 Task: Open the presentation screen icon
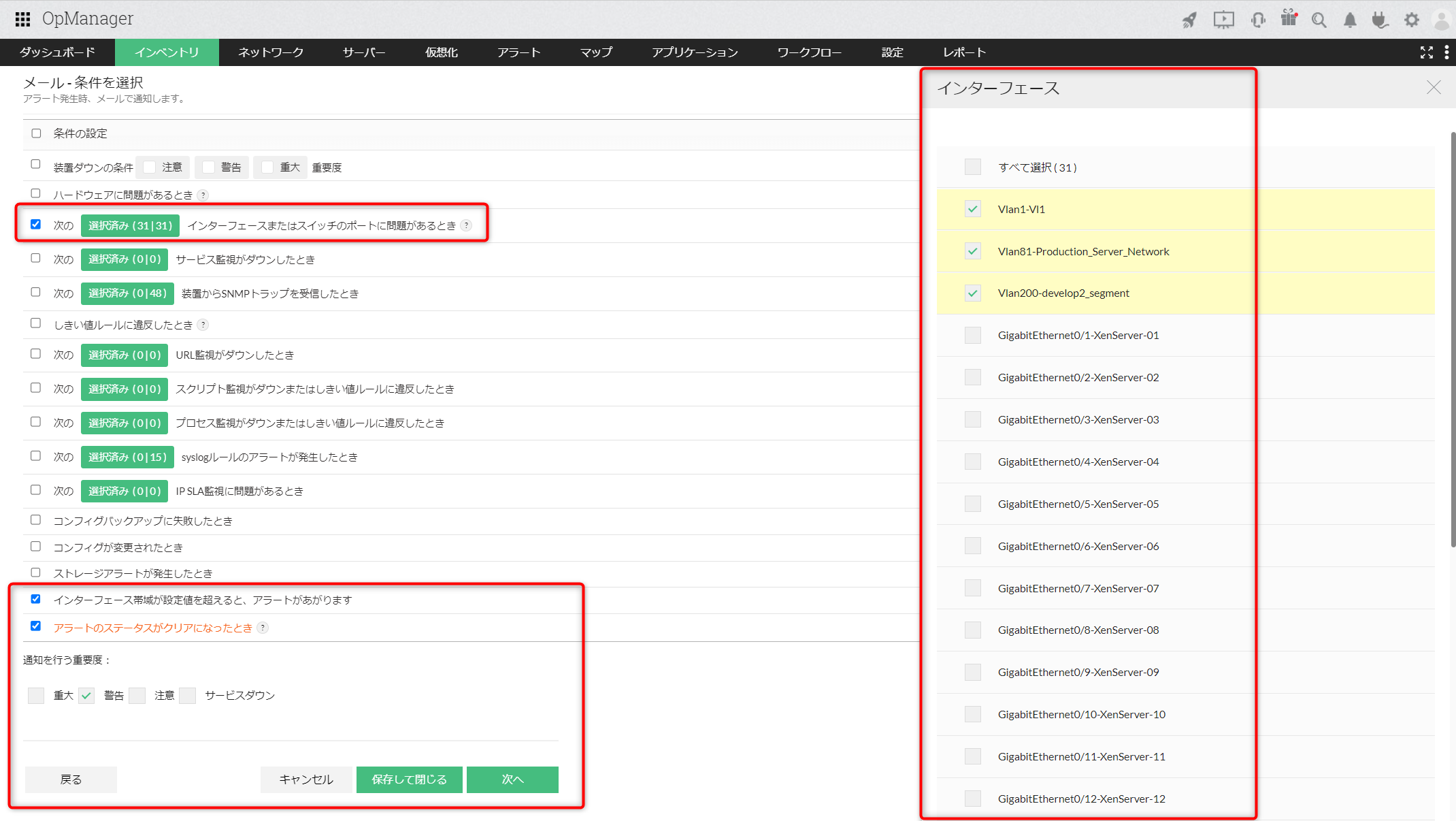pos(1223,20)
